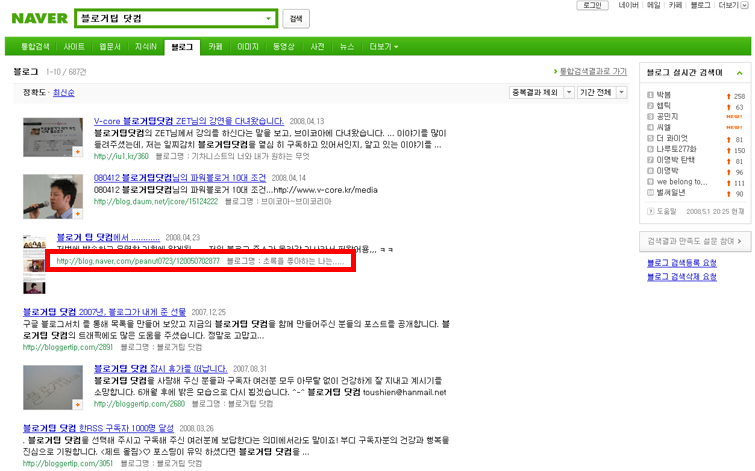Expand the top-right 더보기 dropdown

(x=733, y=5)
